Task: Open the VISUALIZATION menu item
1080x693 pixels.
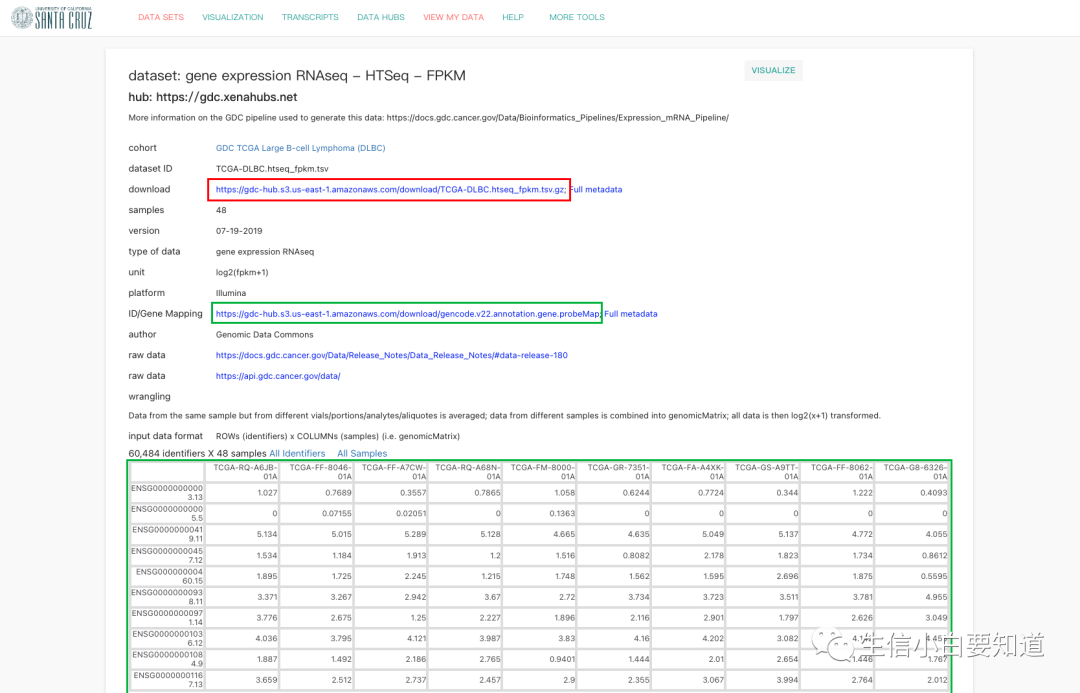Action: 233,17
